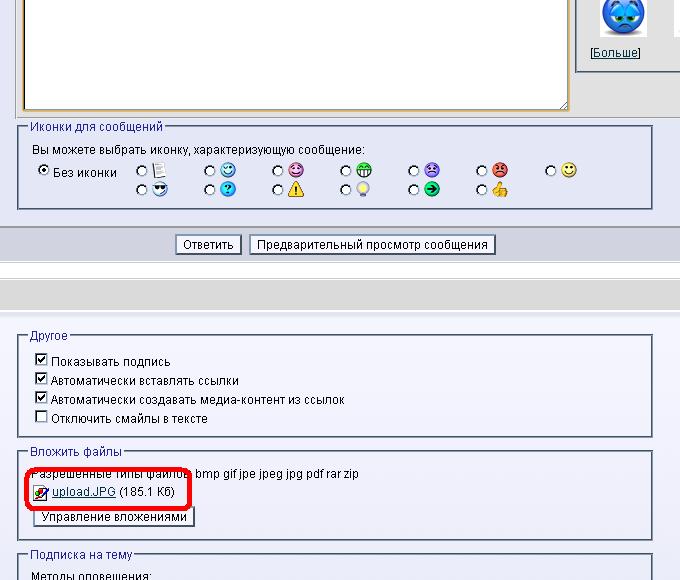The image size is (680, 580).
Task: Open the upload.JPG attachment link
Action: 83,492
